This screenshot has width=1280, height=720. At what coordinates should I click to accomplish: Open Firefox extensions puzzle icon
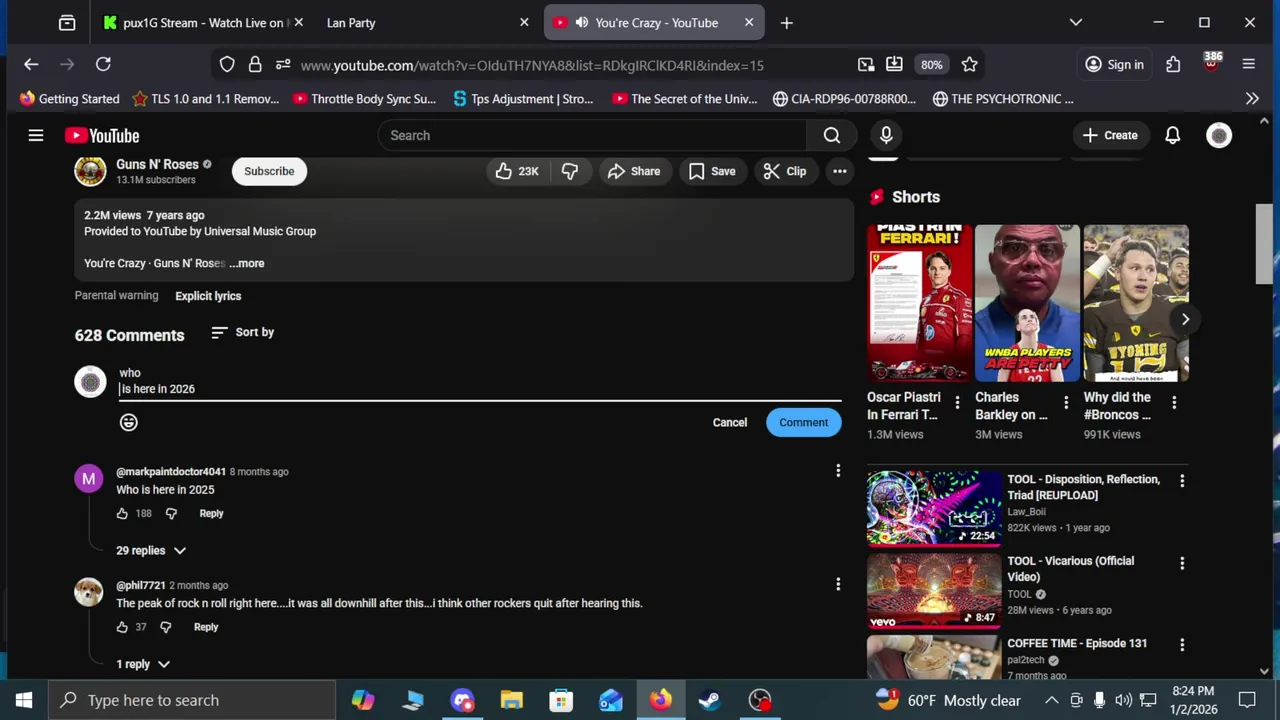coord(1173,64)
